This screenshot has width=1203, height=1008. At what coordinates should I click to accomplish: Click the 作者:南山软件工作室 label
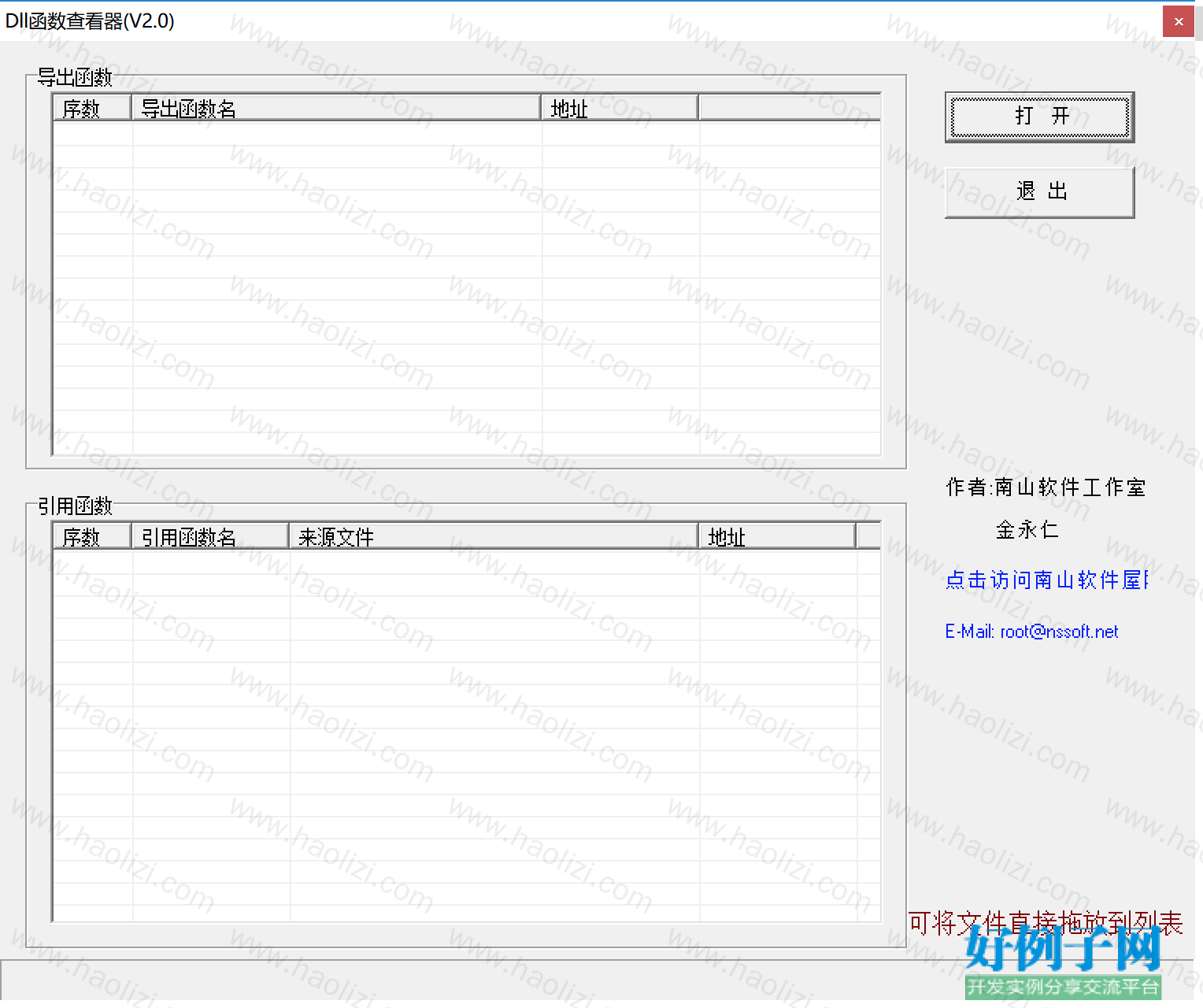pyautogui.click(x=1046, y=487)
